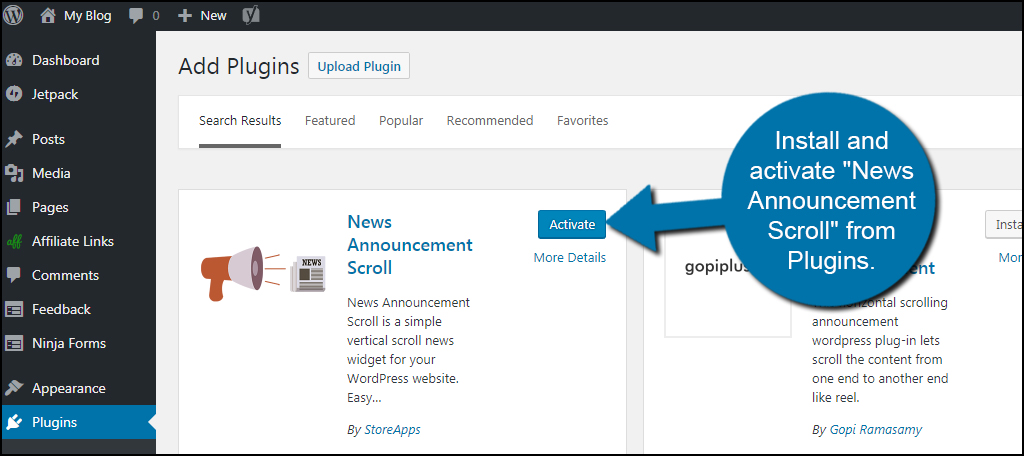Open the Yoast SEO admin bar icon
The width and height of the screenshot is (1024, 456).
tap(251, 15)
